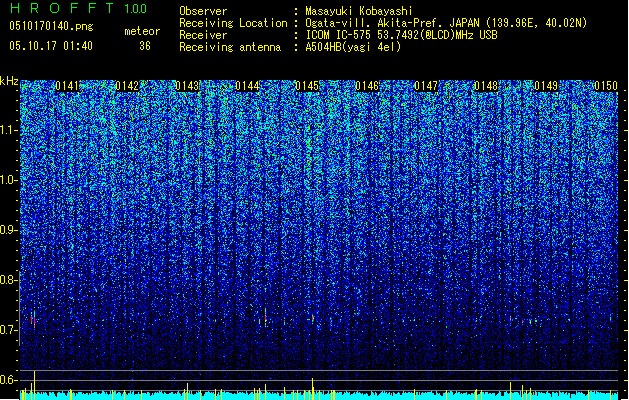Click the meteor count value 36
629x400 pixels.
144,46
